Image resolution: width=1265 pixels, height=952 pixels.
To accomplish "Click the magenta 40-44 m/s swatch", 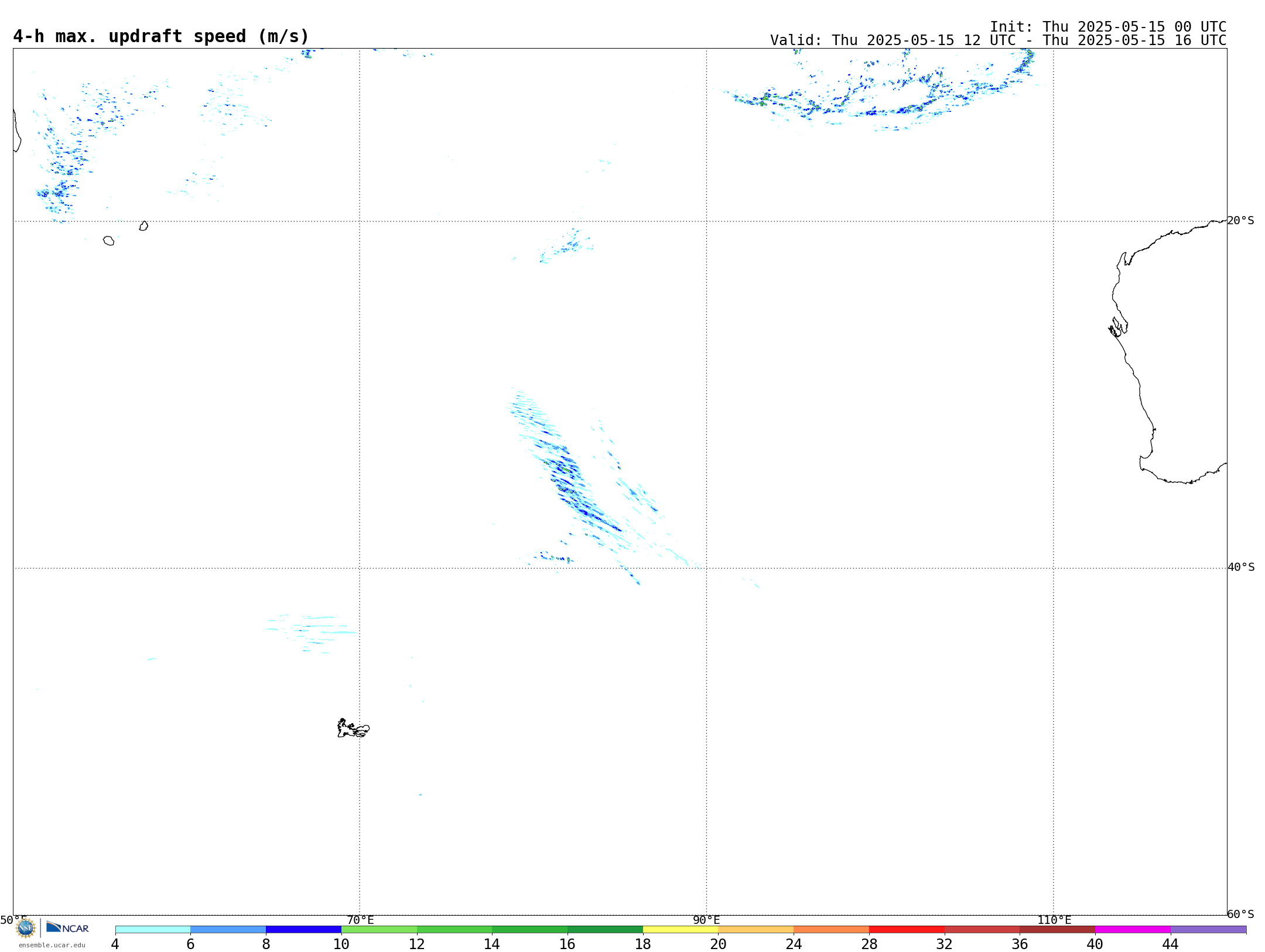I will click(x=1133, y=930).
